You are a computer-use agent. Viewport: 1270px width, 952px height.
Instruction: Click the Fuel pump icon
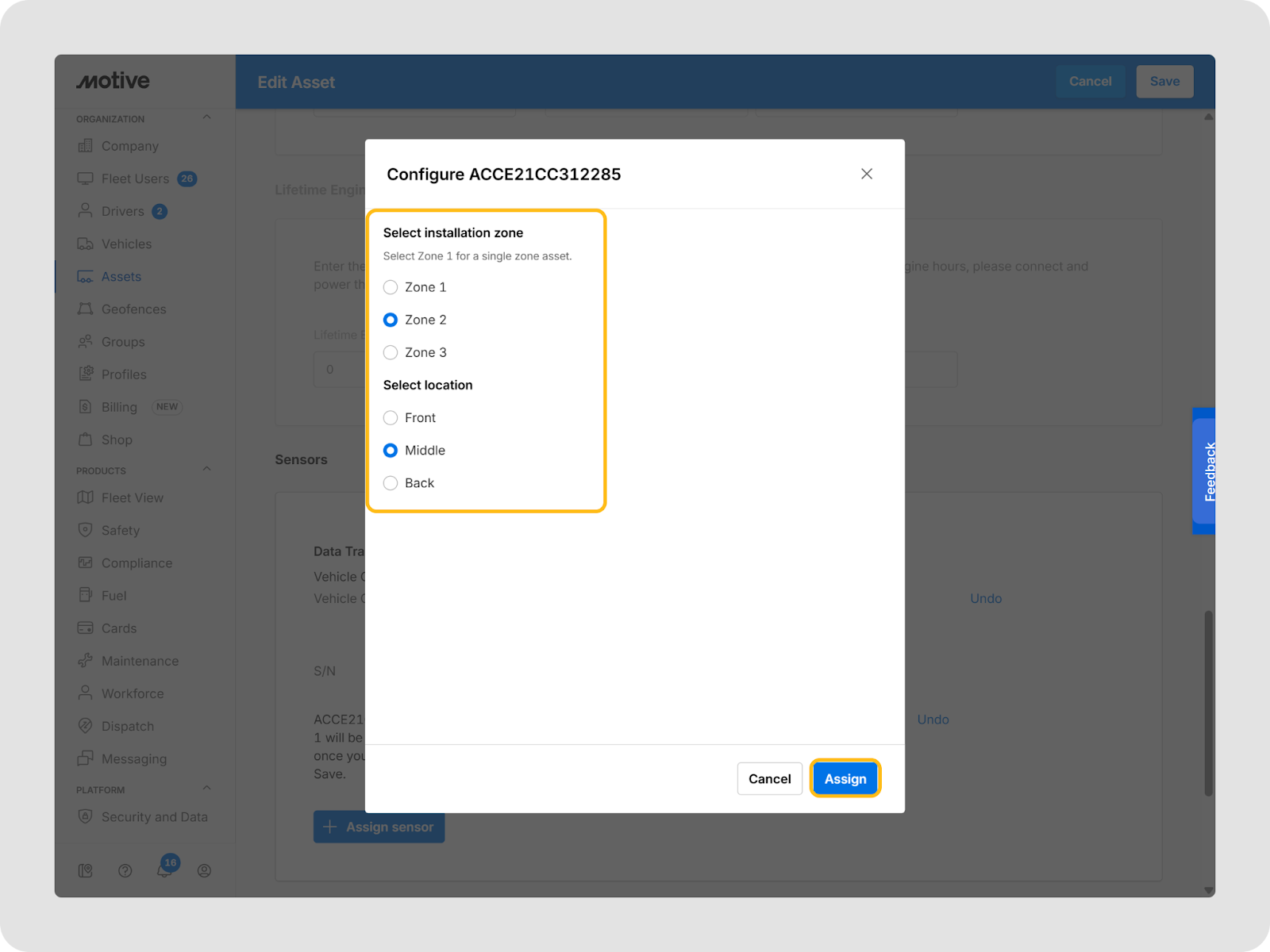pyautogui.click(x=85, y=595)
